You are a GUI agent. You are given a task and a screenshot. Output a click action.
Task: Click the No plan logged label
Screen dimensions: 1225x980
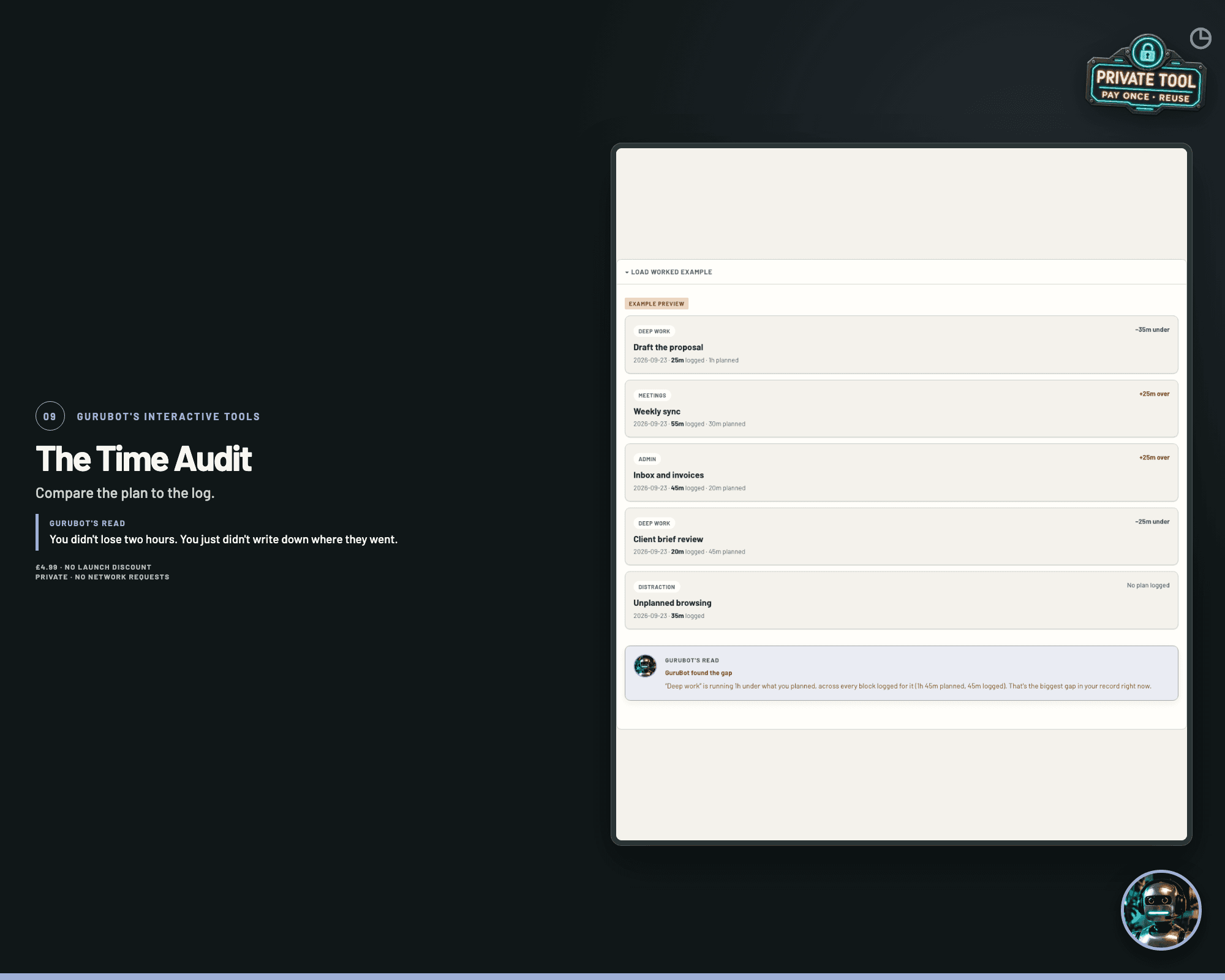click(1148, 586)
